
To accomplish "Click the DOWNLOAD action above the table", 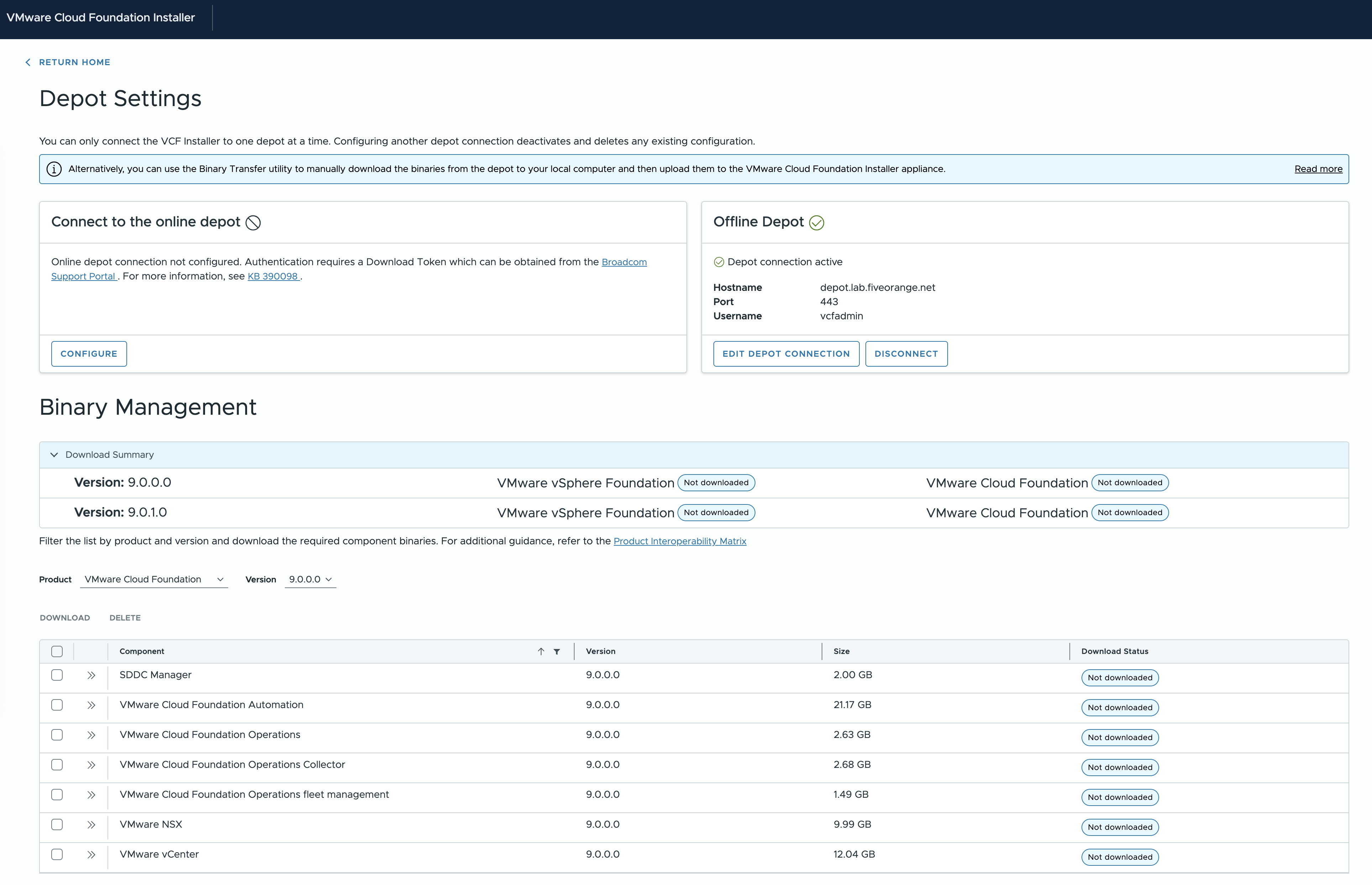I will tap(65, 618).
